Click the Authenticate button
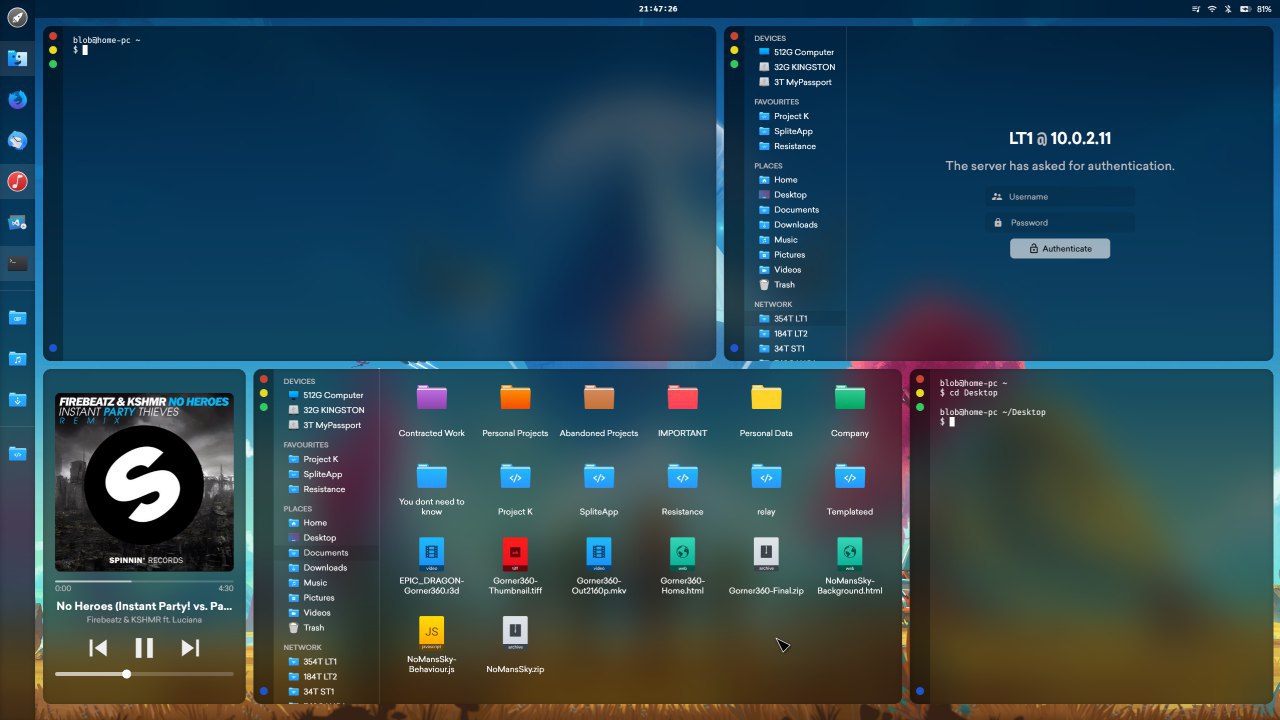The width and height of the screenshot is (1280, 720). click(1060, 248)
